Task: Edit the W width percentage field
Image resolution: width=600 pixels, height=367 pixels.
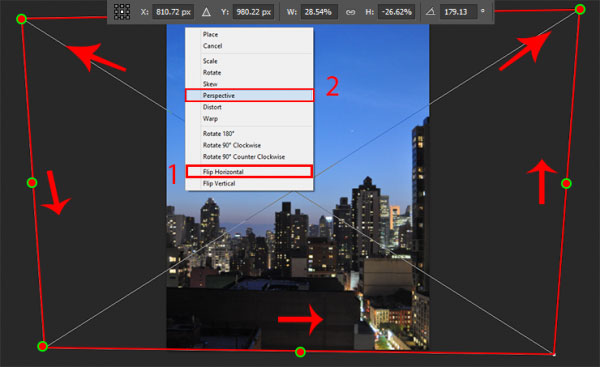Action: [x=318, y=12]
